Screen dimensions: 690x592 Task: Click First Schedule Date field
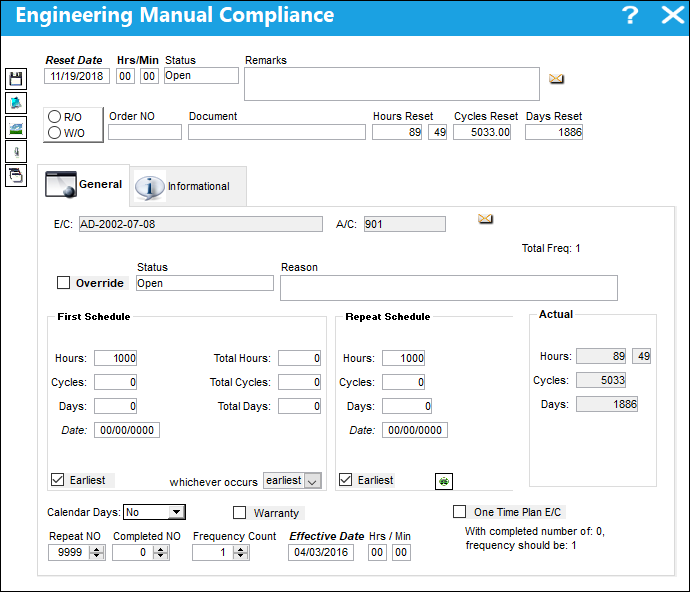pyautogui.click(x=127, y=430)
